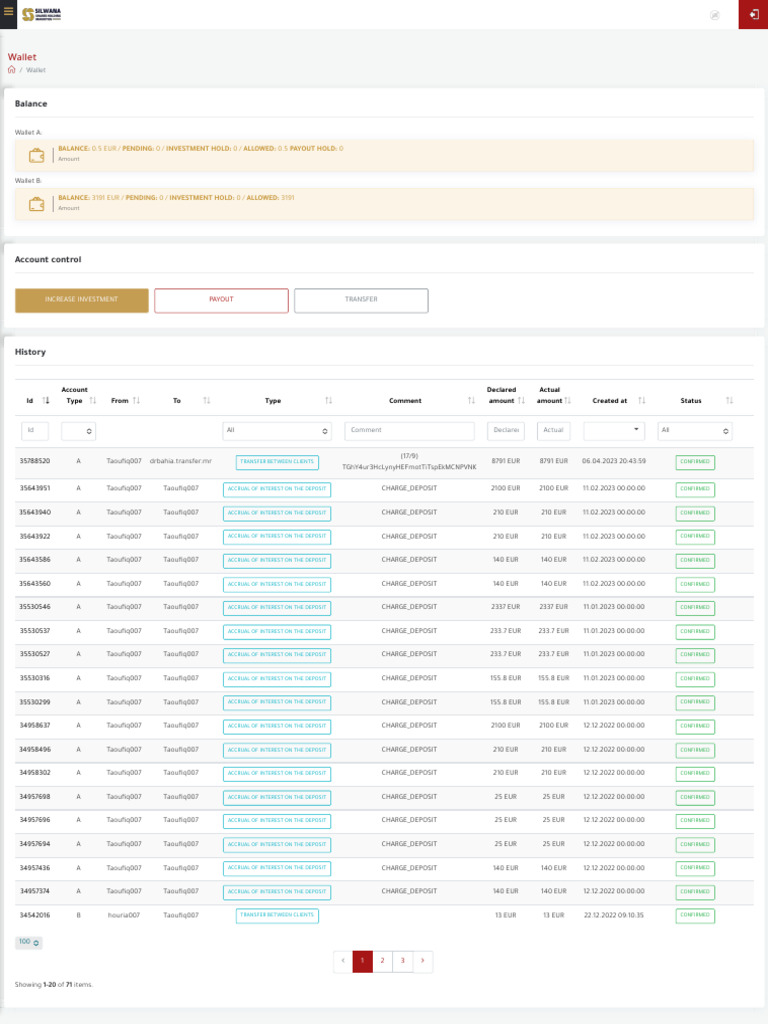
Task: Click the Wallet B wallet icon
Action: [x=37, y=204]
